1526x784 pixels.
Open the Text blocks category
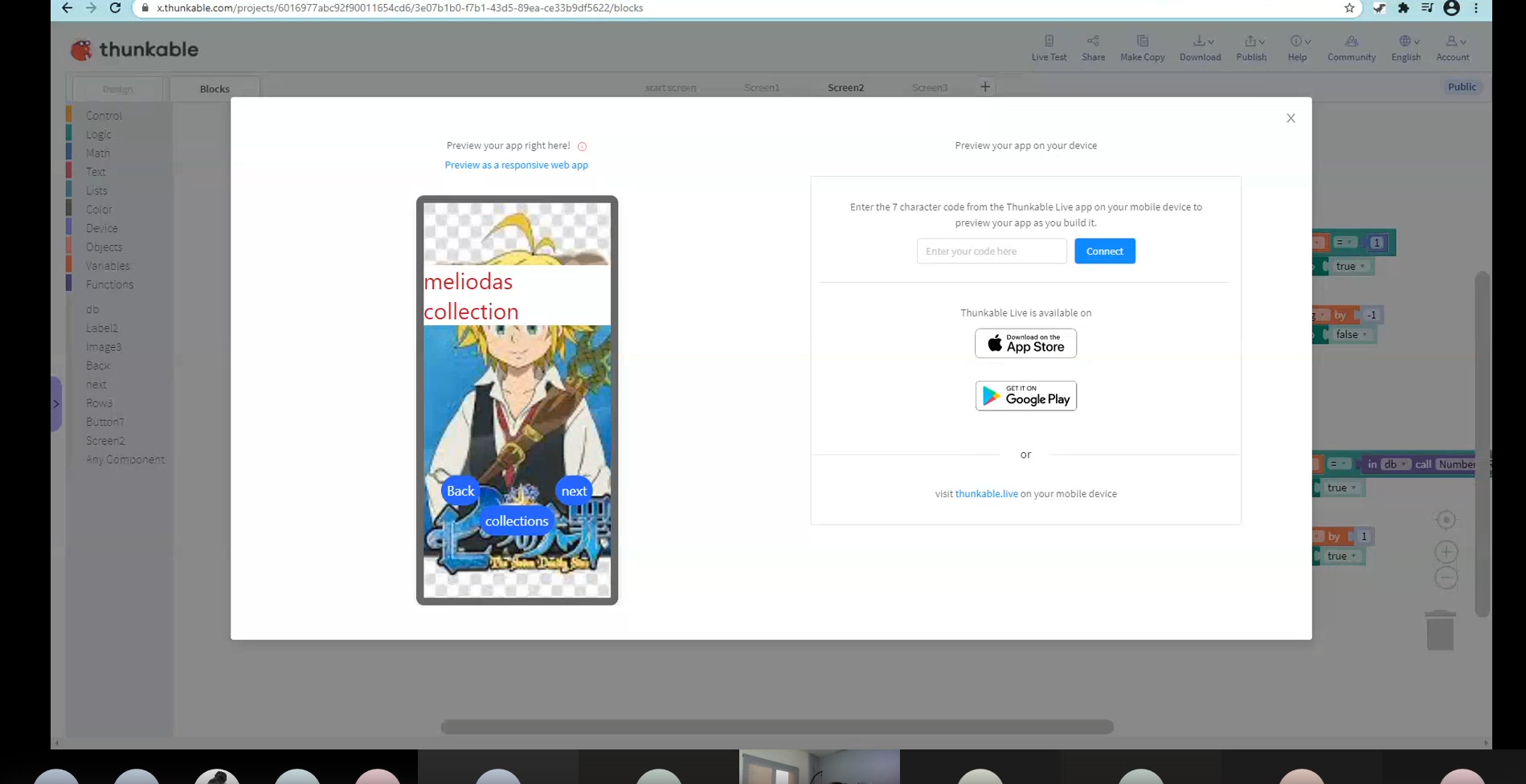click(96, 172)
